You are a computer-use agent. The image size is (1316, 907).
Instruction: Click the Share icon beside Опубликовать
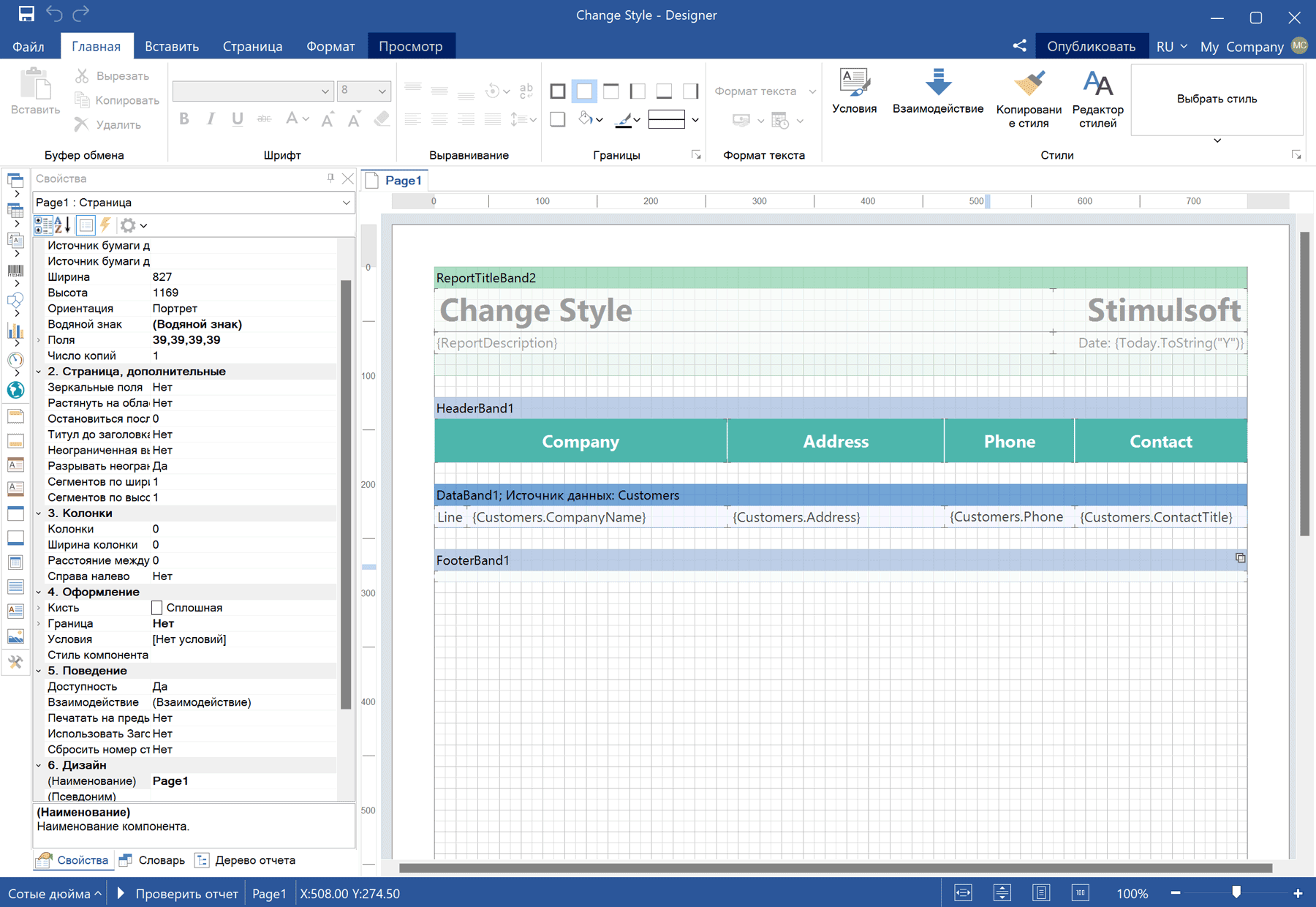tap(1019, 46)
